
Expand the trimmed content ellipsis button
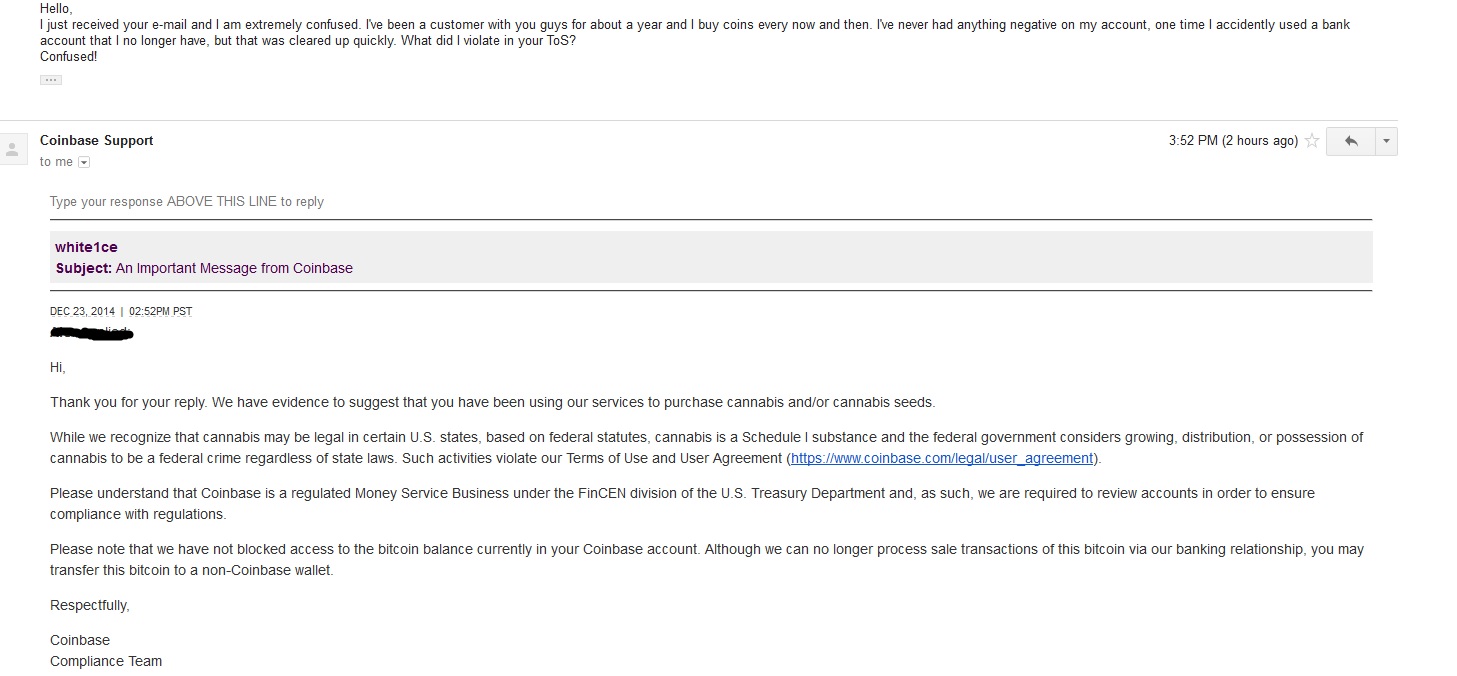(51, 80)
